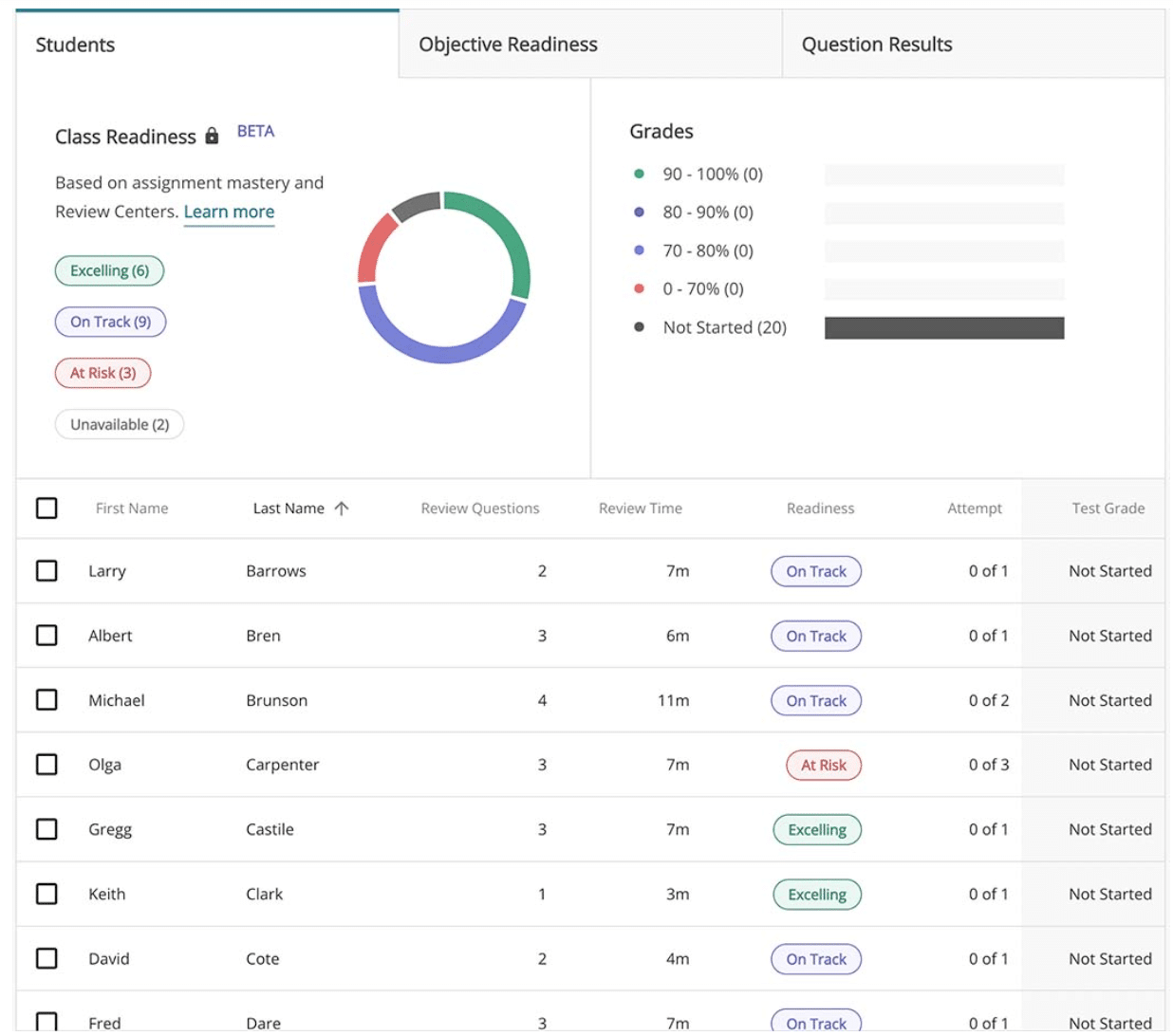1173x1036 pixels.
Task: Click the Unavailable (2) filter pill
Action: 119,423
